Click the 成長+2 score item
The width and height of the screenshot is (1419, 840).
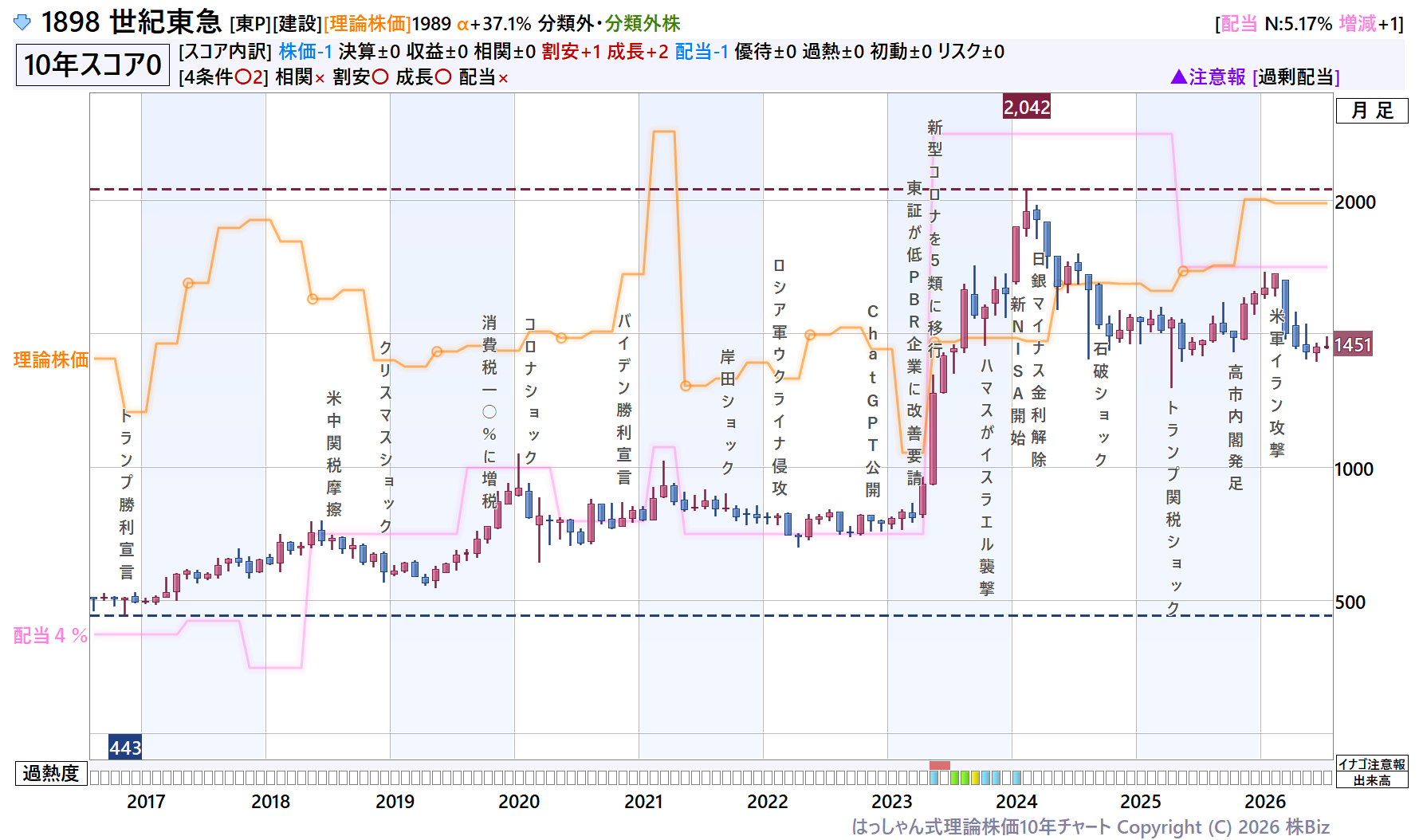click(x=638, y=52)
